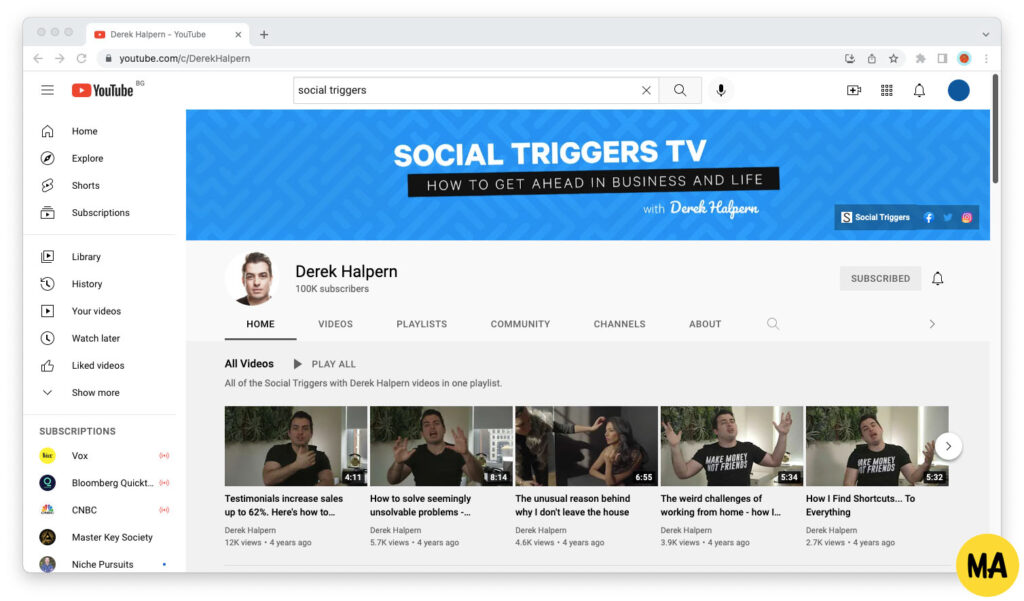The image size is (1024, 601).
Task: Switch to the PLAYLISTS tab
Action: (x=421, y=324)
